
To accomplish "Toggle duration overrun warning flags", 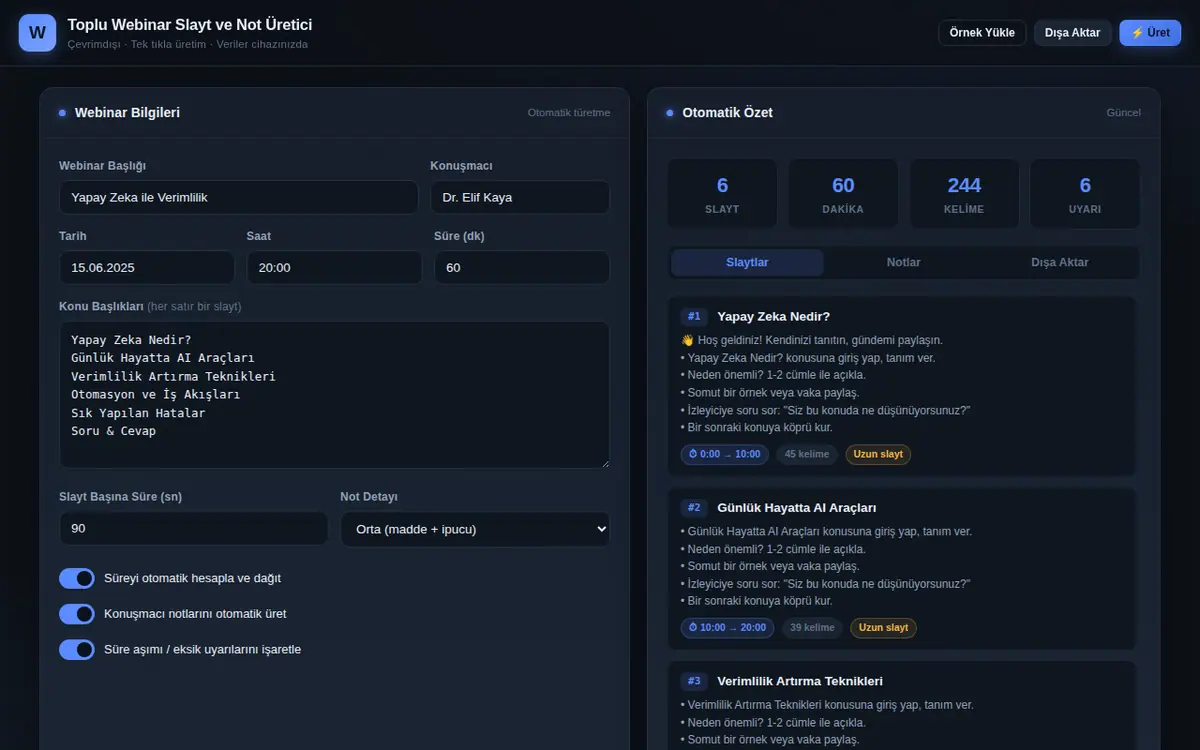I will (x=77, y=650).
